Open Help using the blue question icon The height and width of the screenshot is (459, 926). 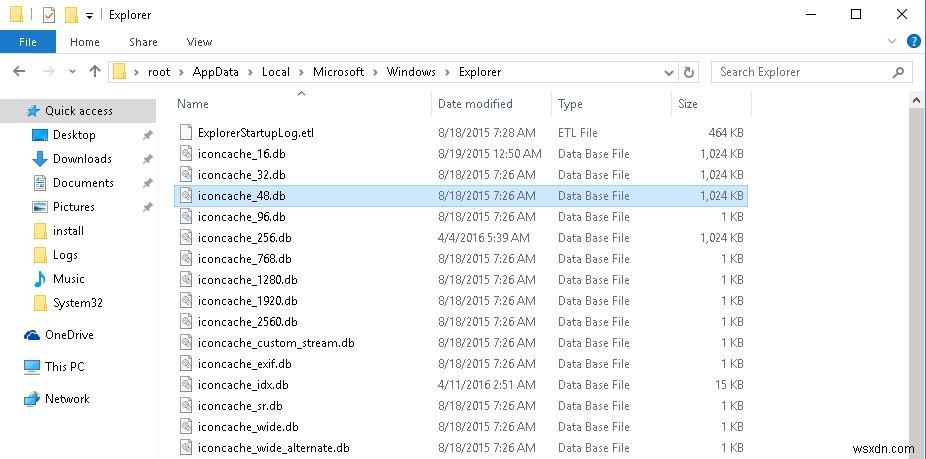913,41
